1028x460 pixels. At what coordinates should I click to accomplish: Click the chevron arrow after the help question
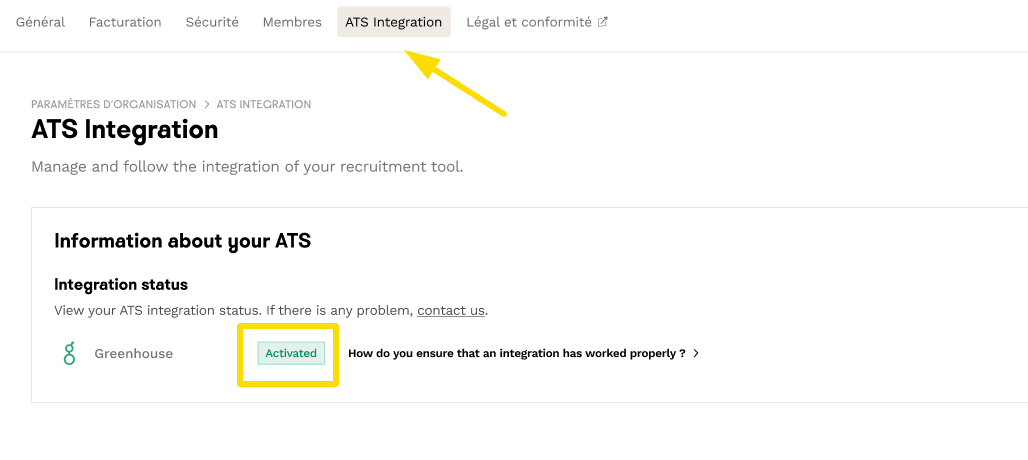(696, 353)
